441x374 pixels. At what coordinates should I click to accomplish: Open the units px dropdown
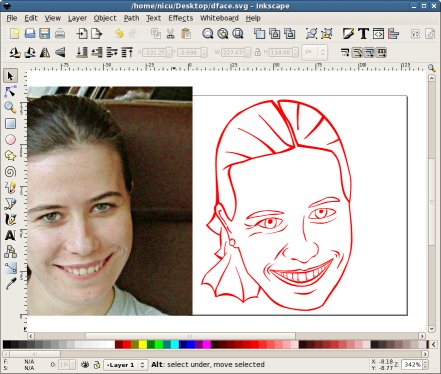tap(314, 52)
